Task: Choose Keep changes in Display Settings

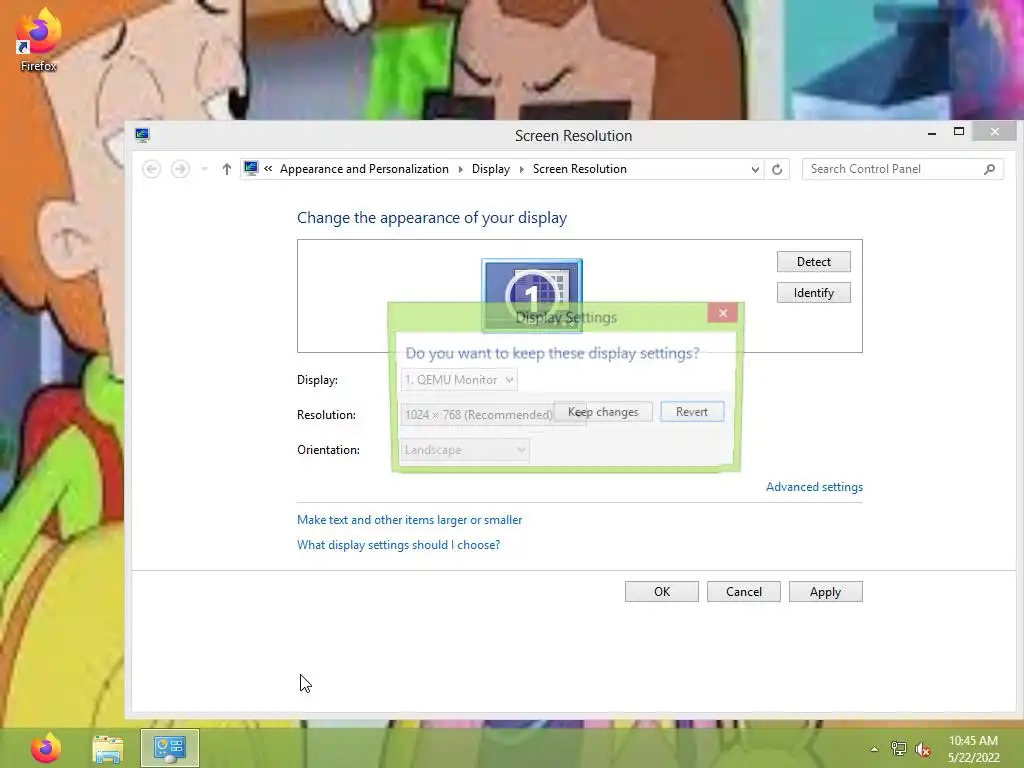Action: [603, 412]
